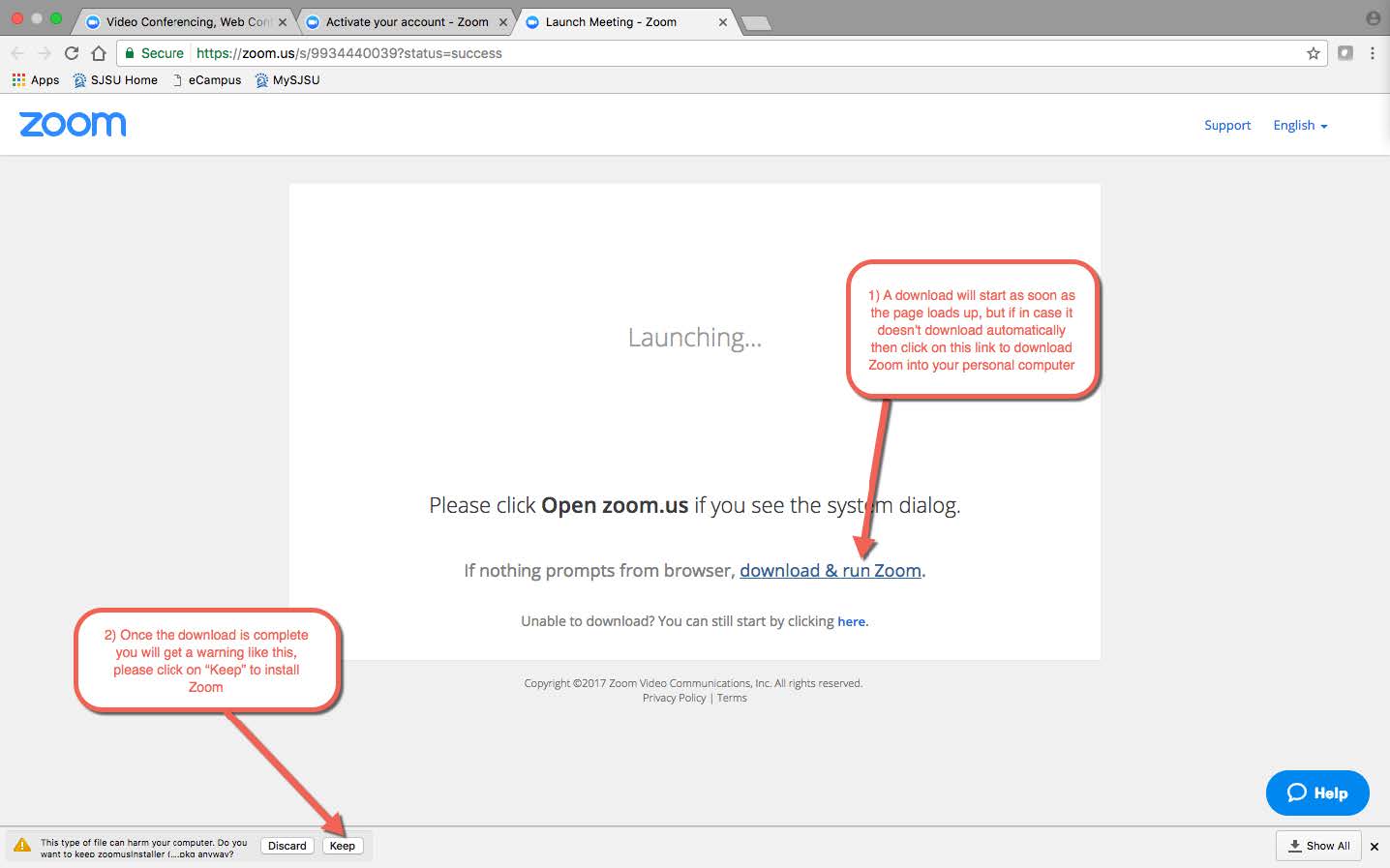Click the browser Home icon
Screen dimensions: 1390x868
click(x=98, y=53)
